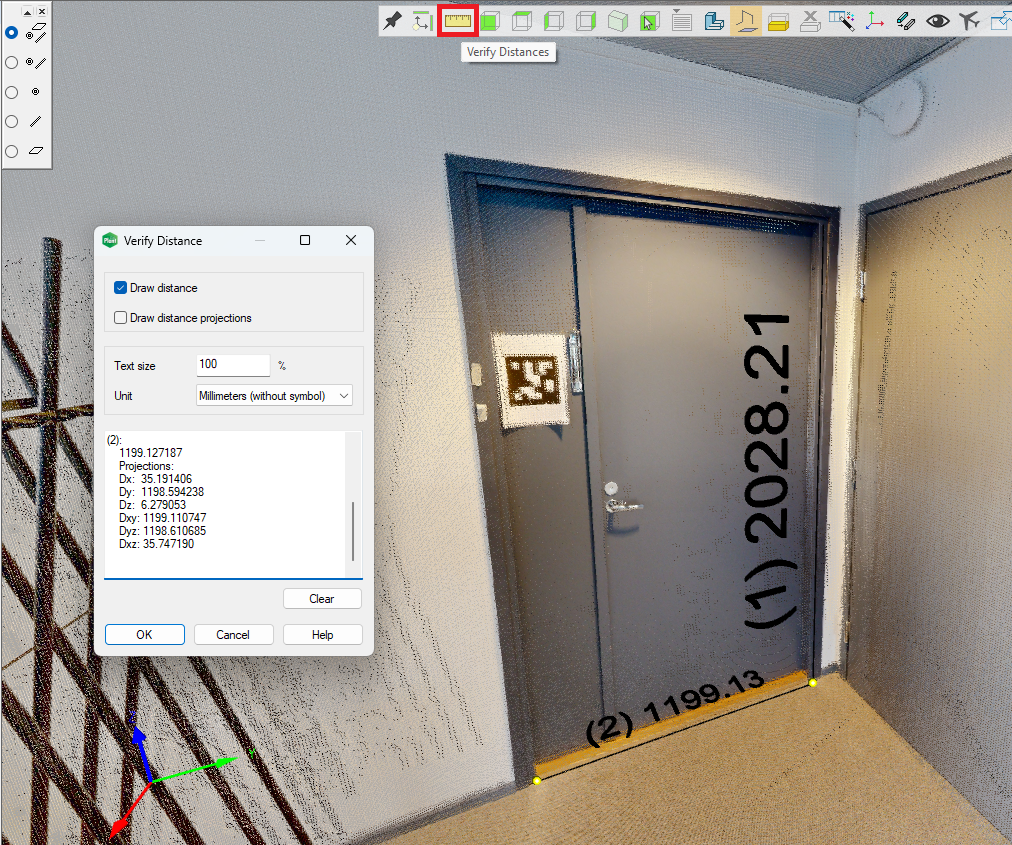
Task: Select the point-only snap radio button
Action: (x=12, y=92)
